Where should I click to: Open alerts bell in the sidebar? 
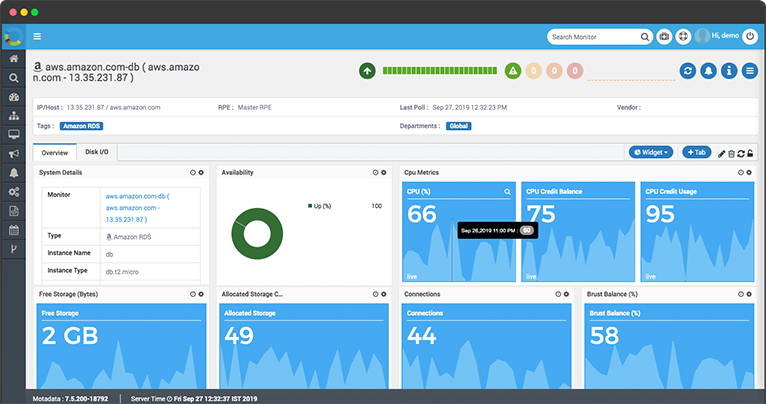(x=14, y=172)
